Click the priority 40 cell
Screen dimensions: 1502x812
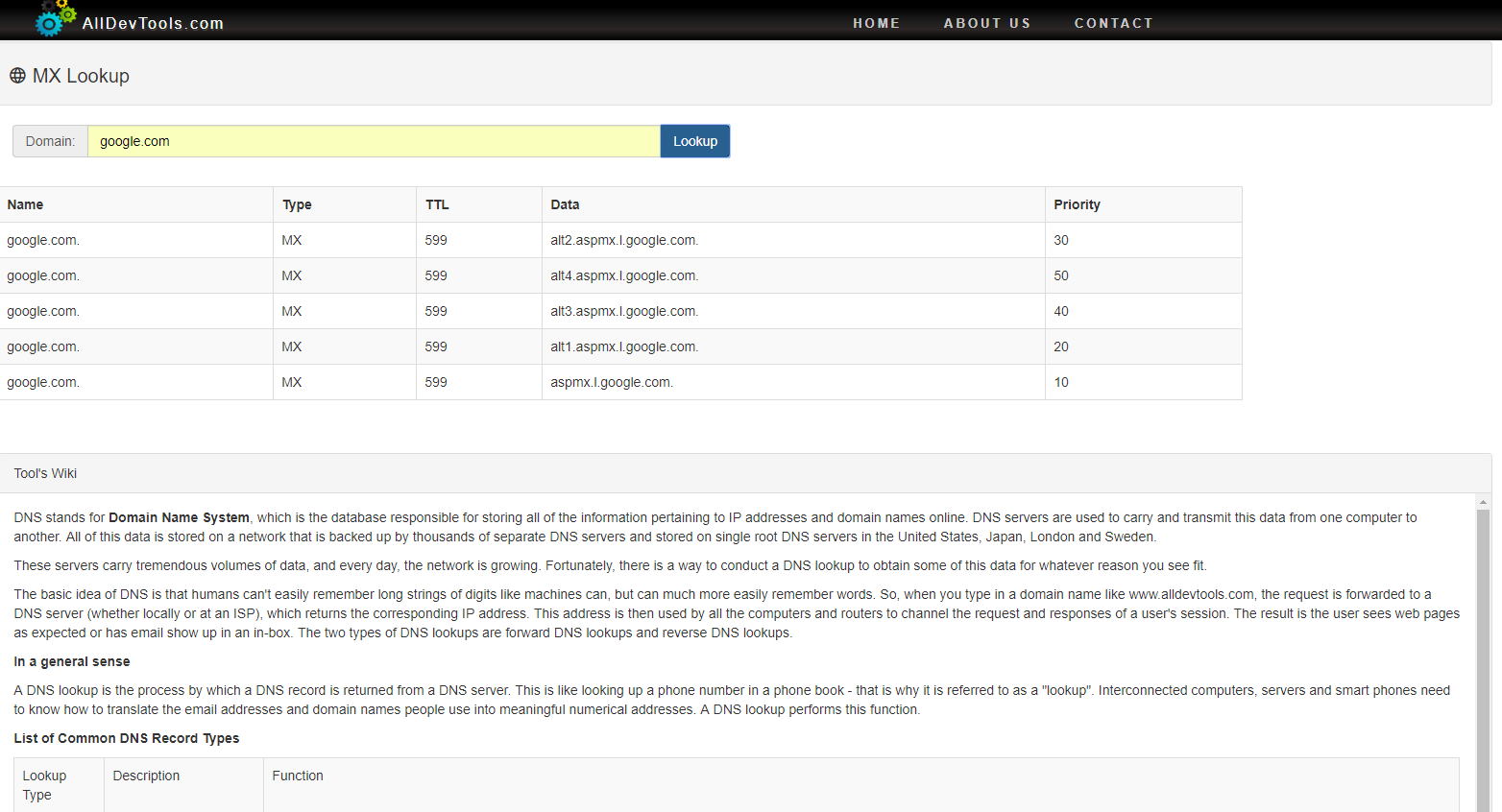pos(1144,311)
